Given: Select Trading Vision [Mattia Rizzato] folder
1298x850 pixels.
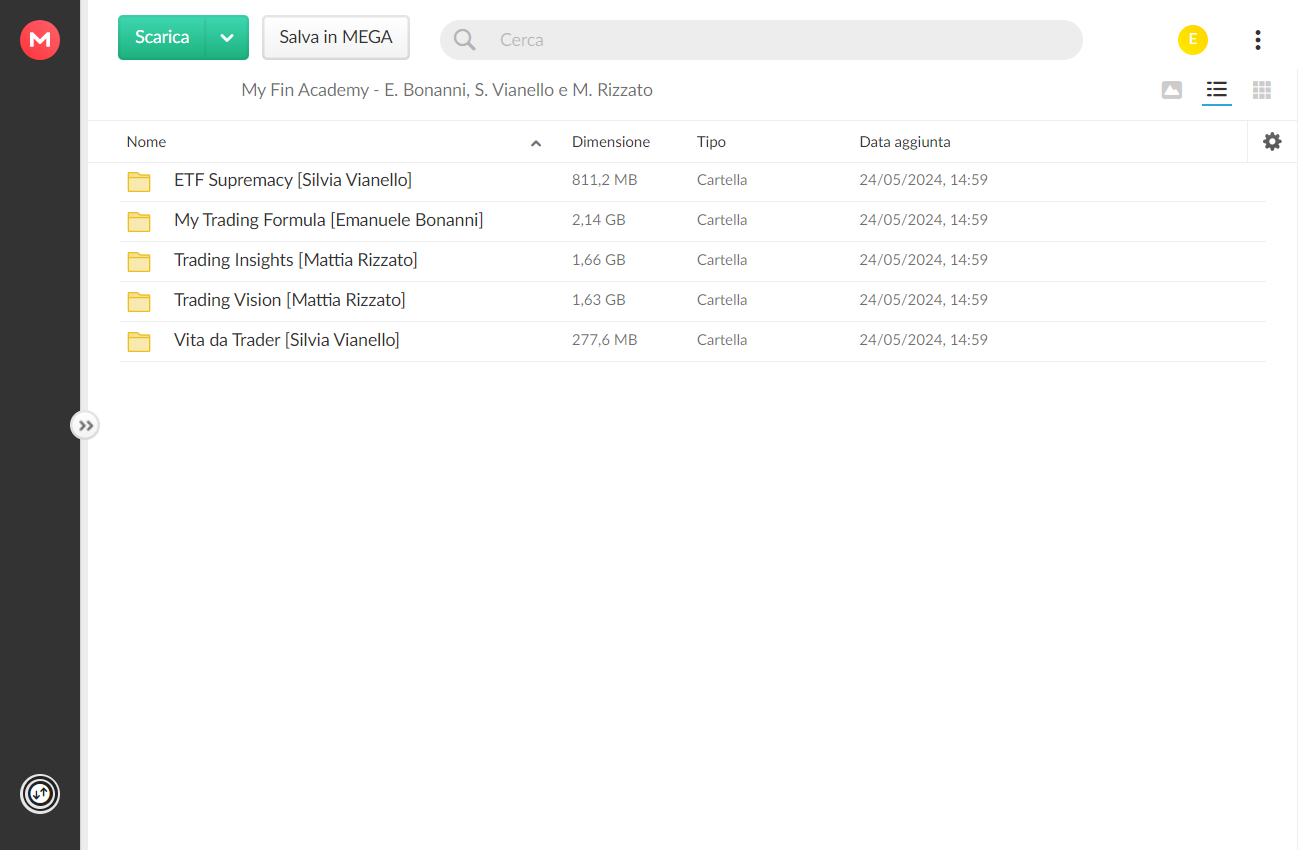Looking at the screenshot, I should point(692,300).
